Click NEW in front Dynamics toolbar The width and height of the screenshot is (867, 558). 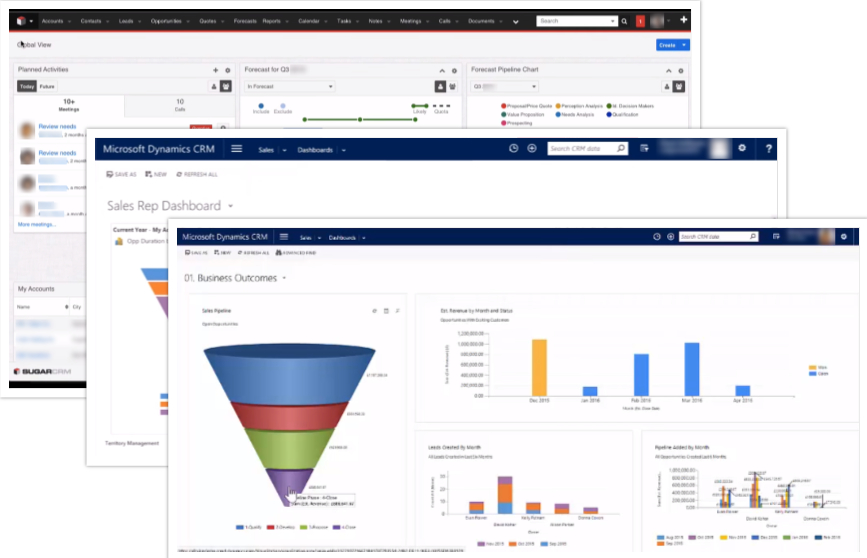coord(222,253)
